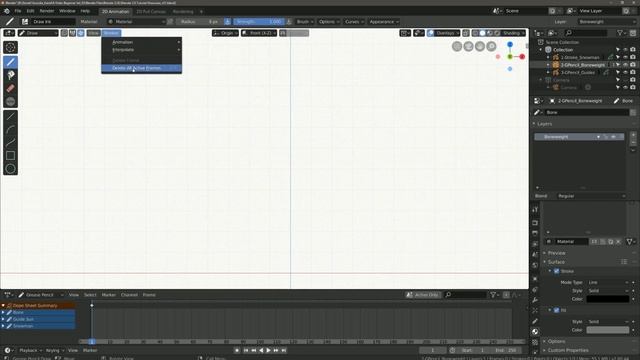Open the Options dropdown in the header
This screenshot has height=360, width=640.
(x=329, y=22)
